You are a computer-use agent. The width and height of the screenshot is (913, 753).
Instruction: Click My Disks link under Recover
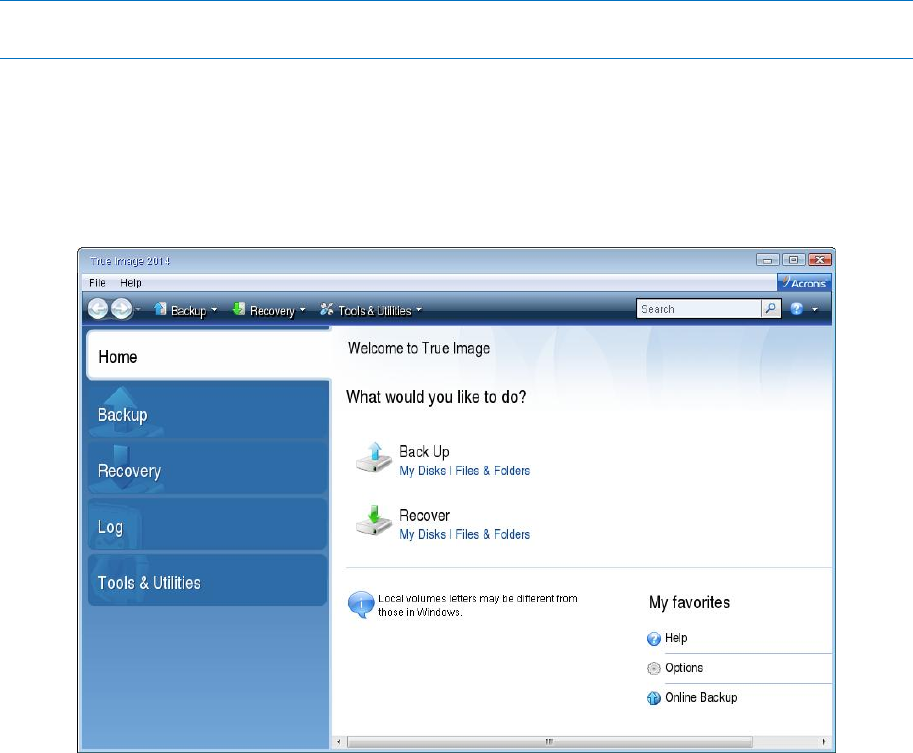pyautogui.click(x=422, y=534)
